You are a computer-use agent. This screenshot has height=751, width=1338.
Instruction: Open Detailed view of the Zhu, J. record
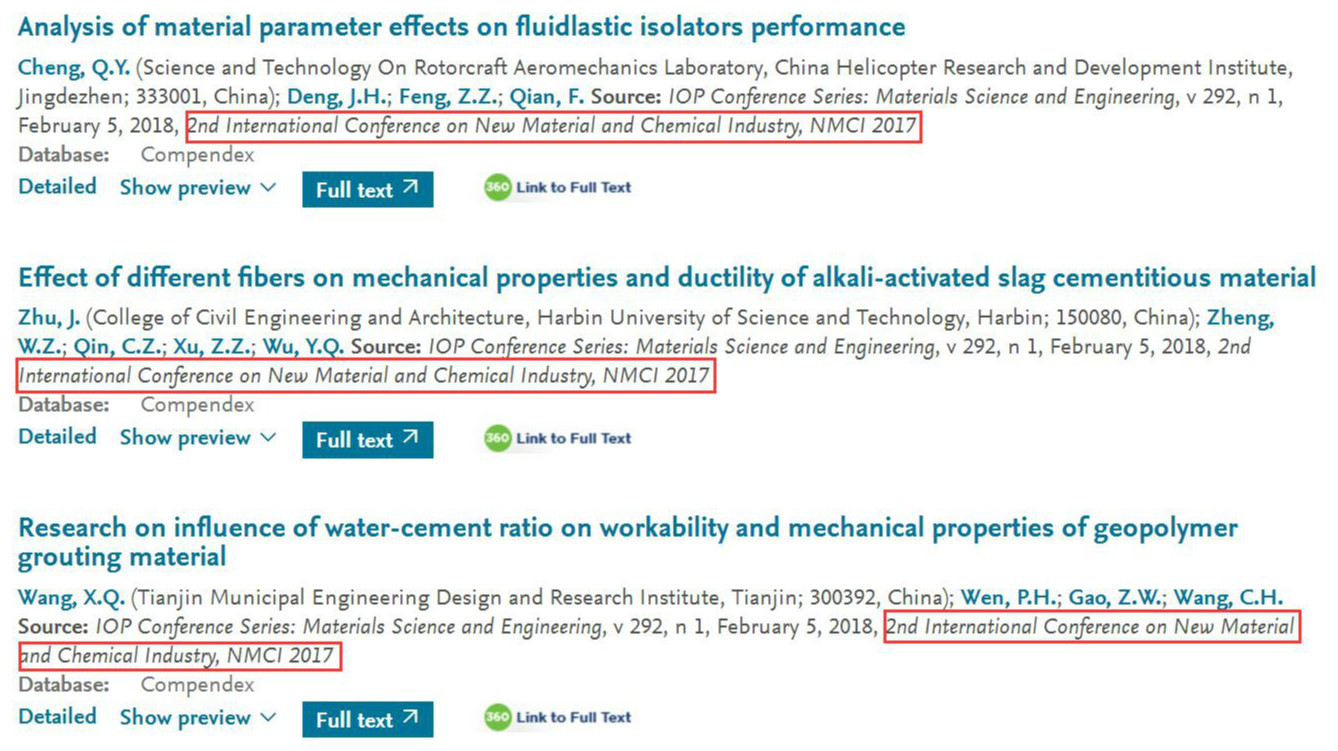coord(58,437)
